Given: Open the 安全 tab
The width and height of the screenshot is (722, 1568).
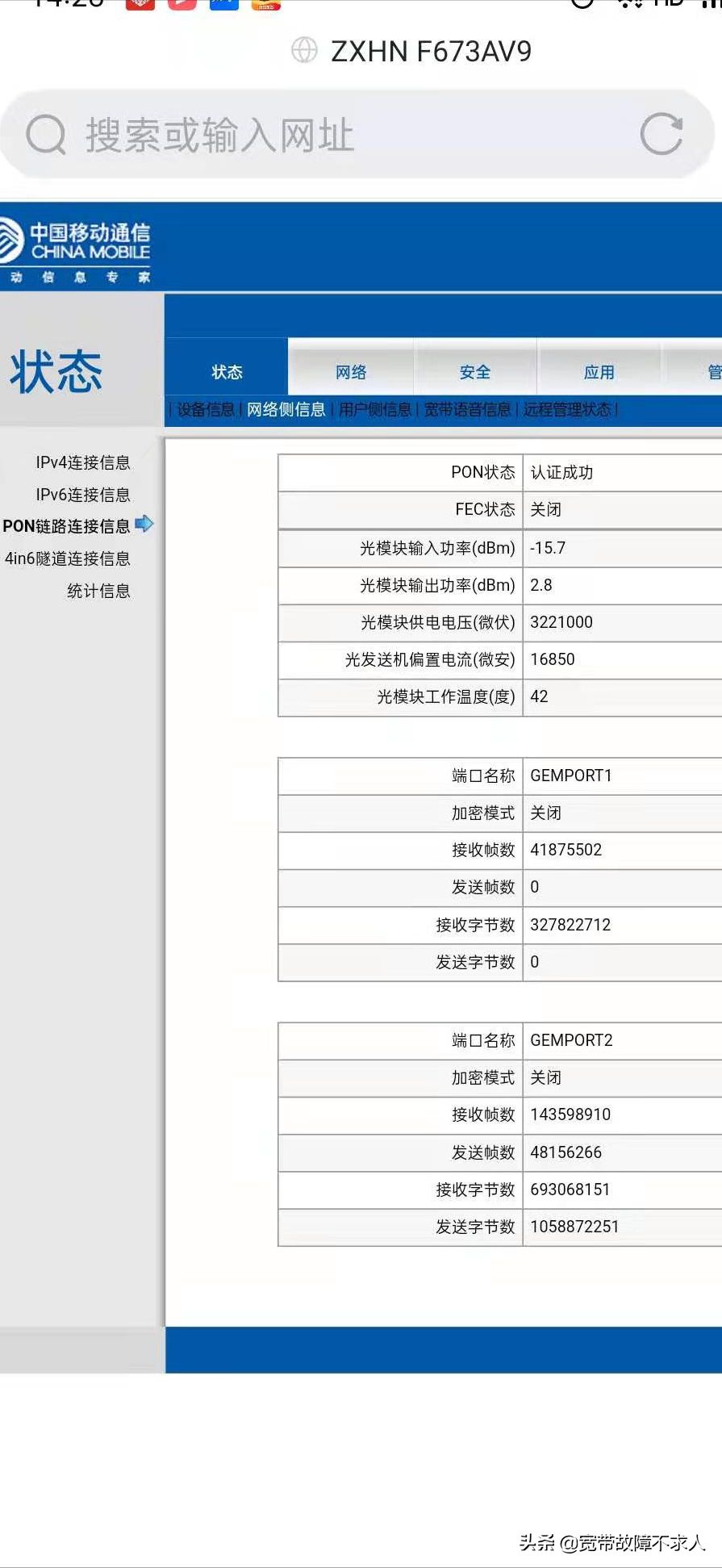Looking at the screenshot, I should 475,372.
